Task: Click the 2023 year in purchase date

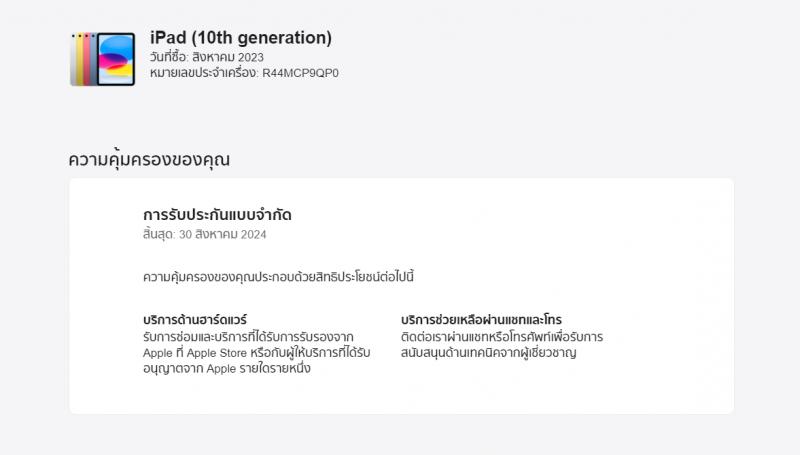Action: coord(251,57)
